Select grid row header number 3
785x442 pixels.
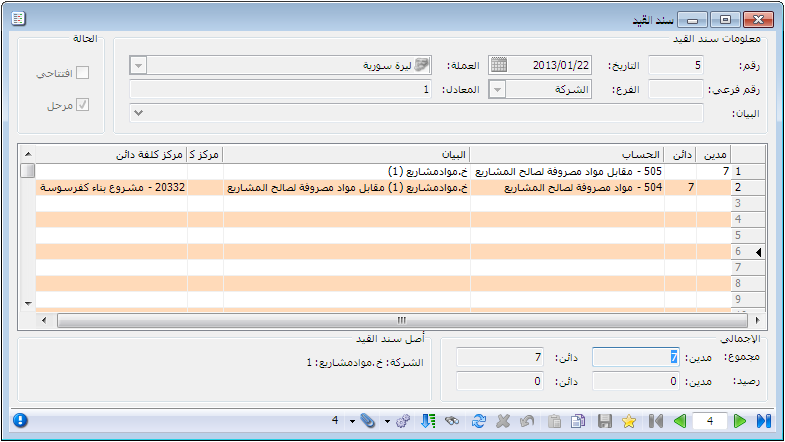748,203
